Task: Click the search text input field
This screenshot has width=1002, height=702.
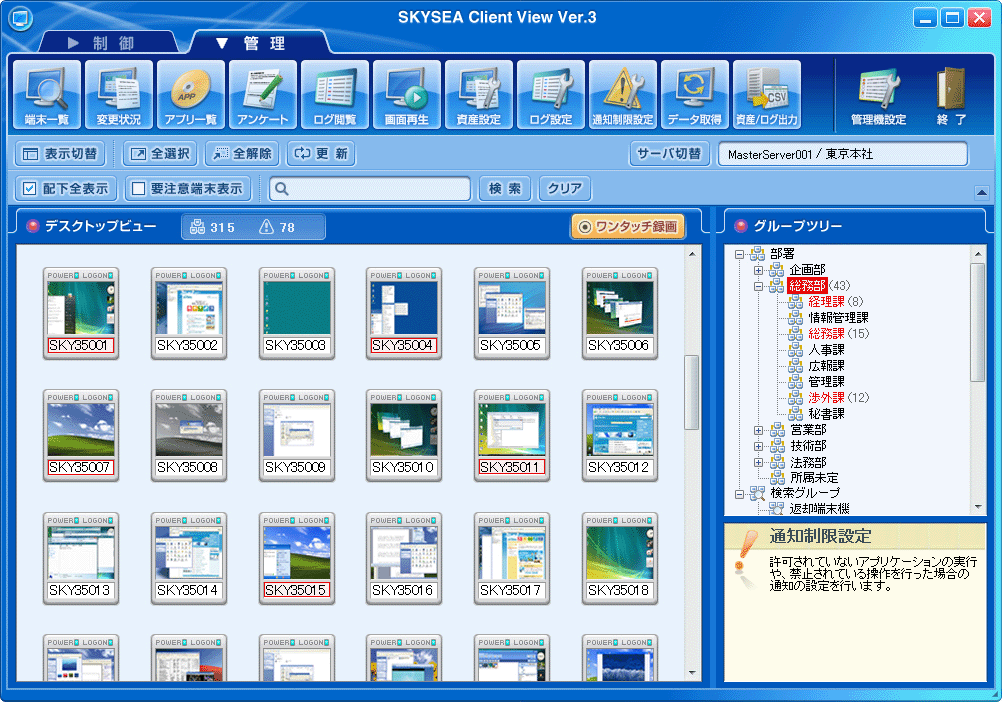Action: [370, 188]
